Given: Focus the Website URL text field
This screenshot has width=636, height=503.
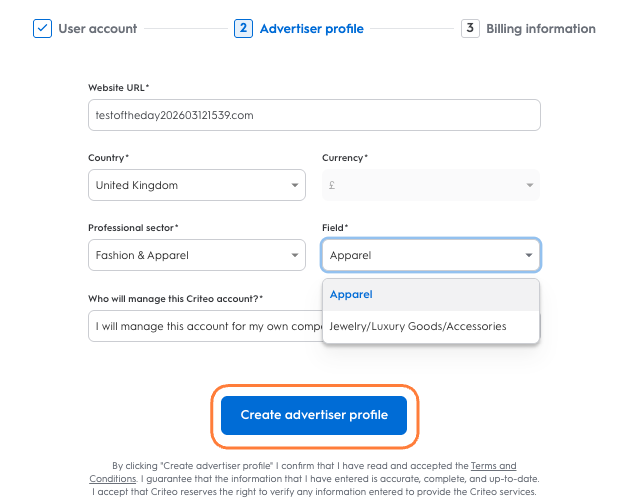Looking at the screenshot, I should click(314, 115).
